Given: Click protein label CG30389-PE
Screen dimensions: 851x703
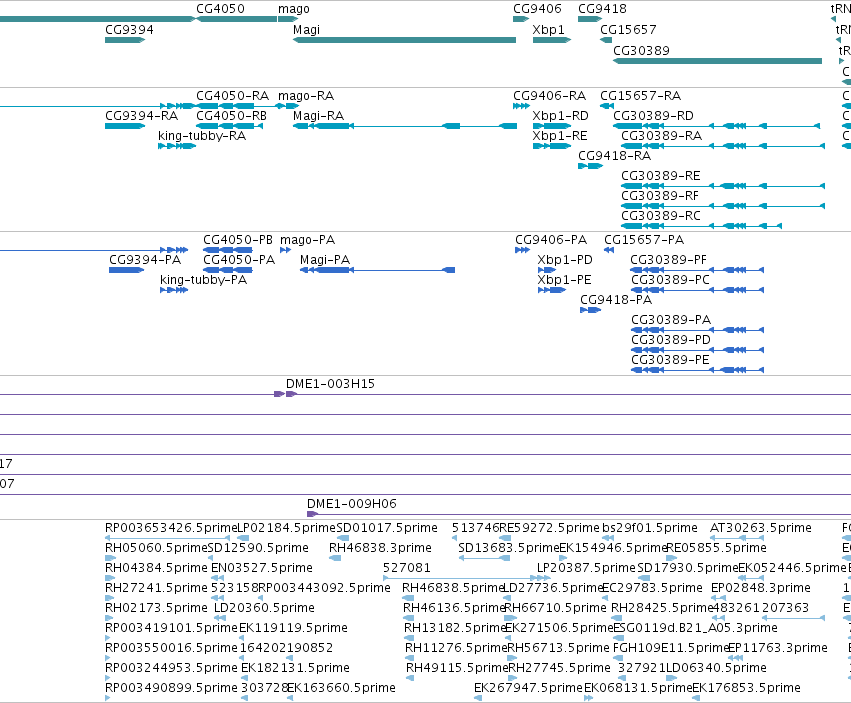Looking at the screenshot, I should 670,360.
